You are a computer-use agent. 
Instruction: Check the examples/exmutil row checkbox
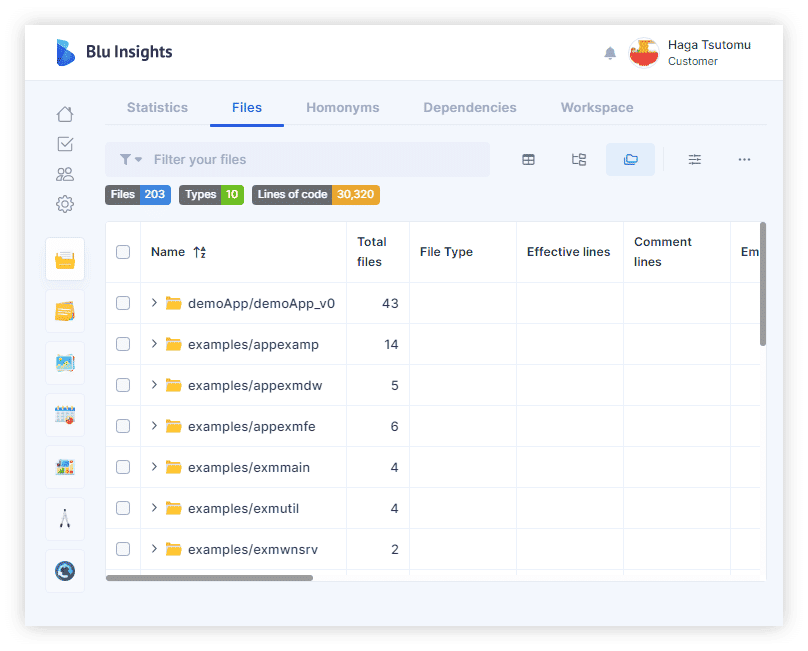tap(123, 508)
